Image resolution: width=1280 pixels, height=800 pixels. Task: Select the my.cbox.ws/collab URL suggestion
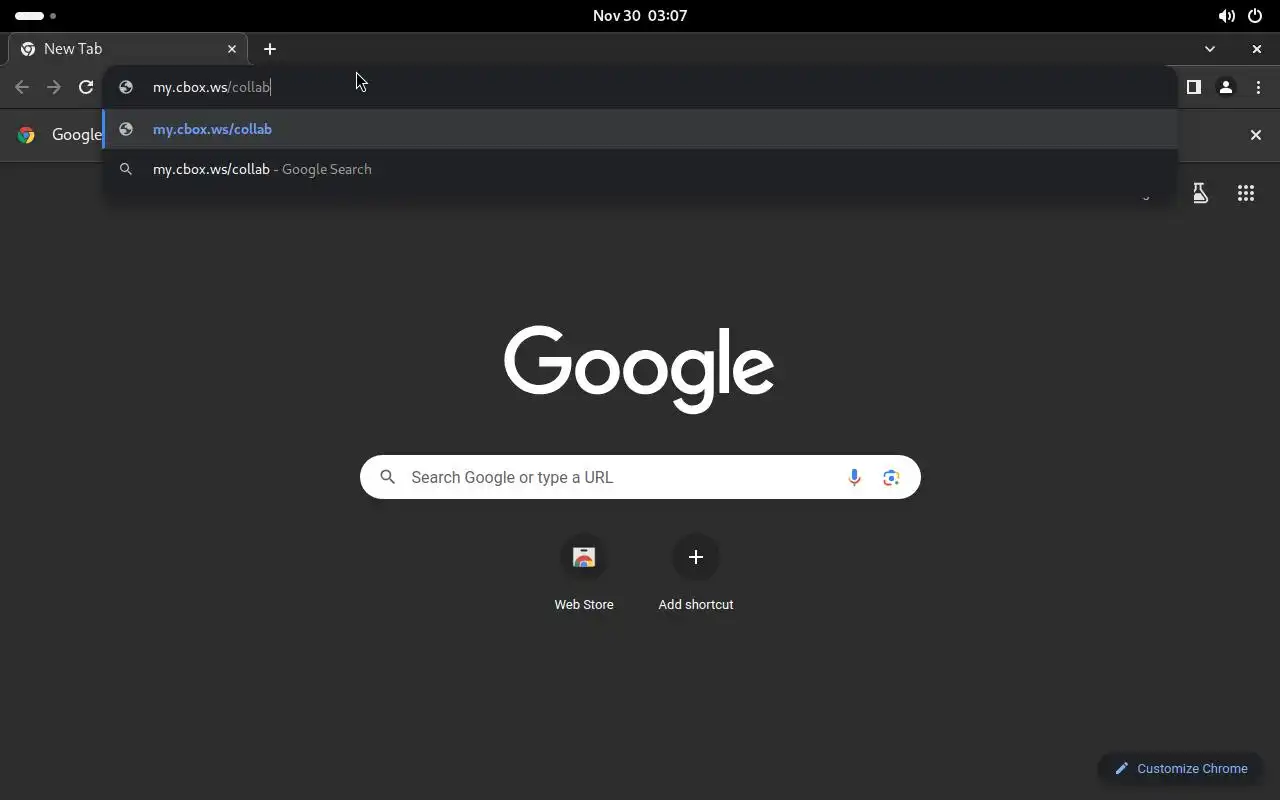[640, 129]
